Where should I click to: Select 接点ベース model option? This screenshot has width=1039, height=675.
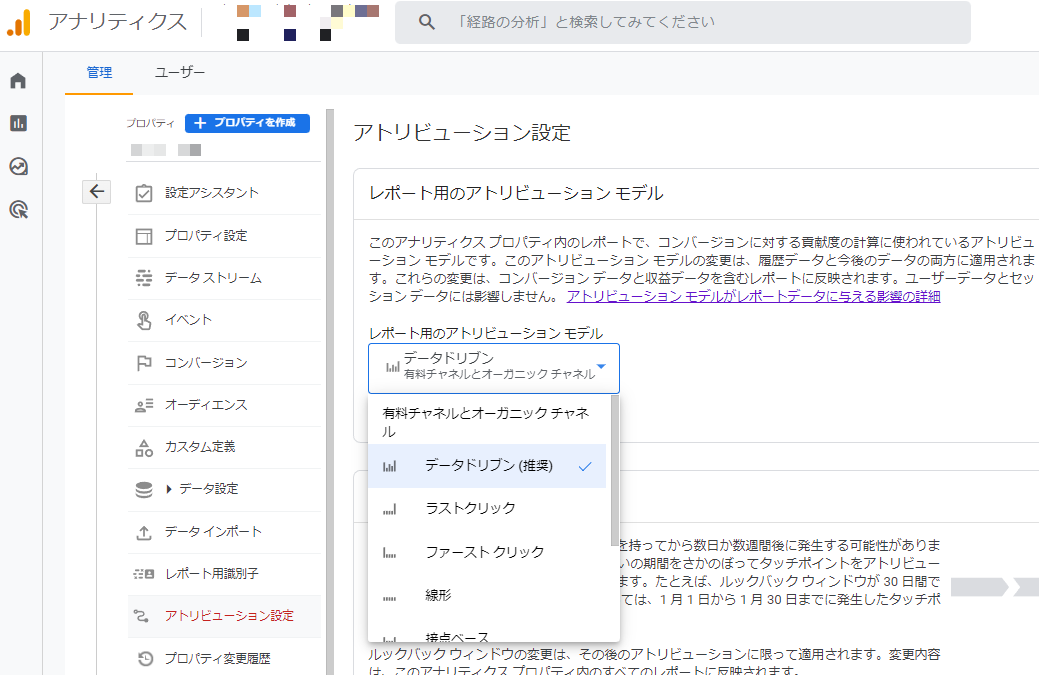click(487, 635)
